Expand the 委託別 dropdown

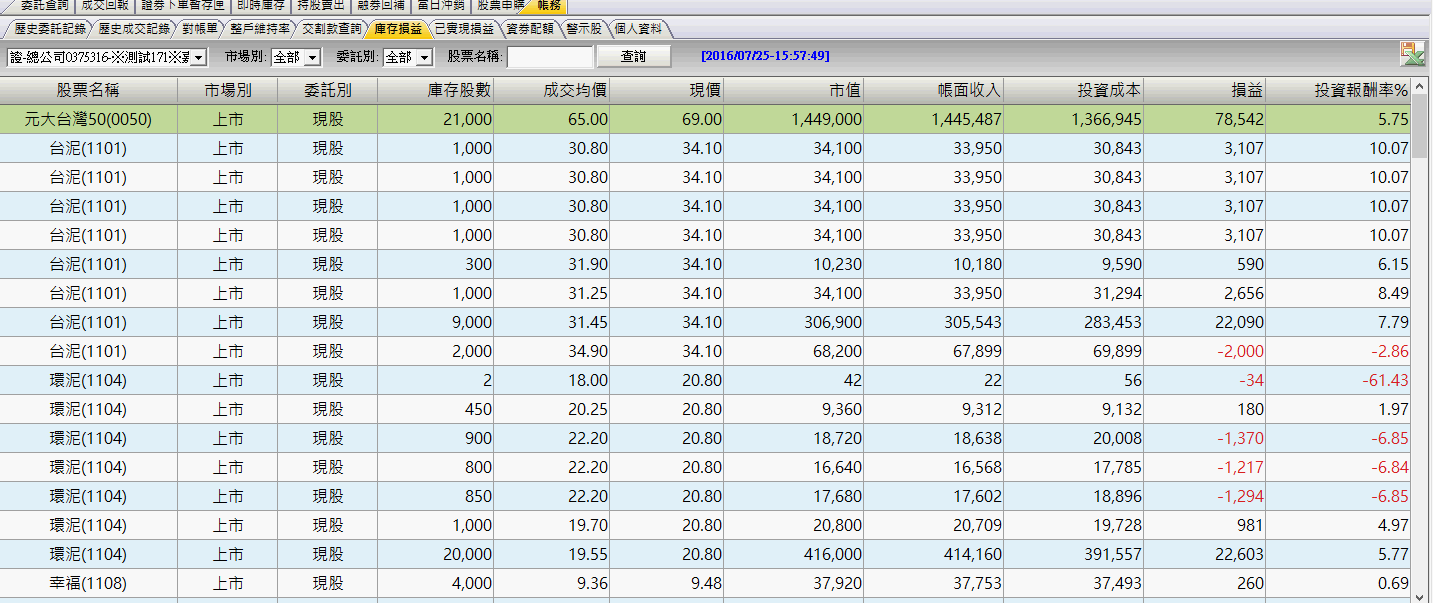pyautogui.click(x=424, y=58)
